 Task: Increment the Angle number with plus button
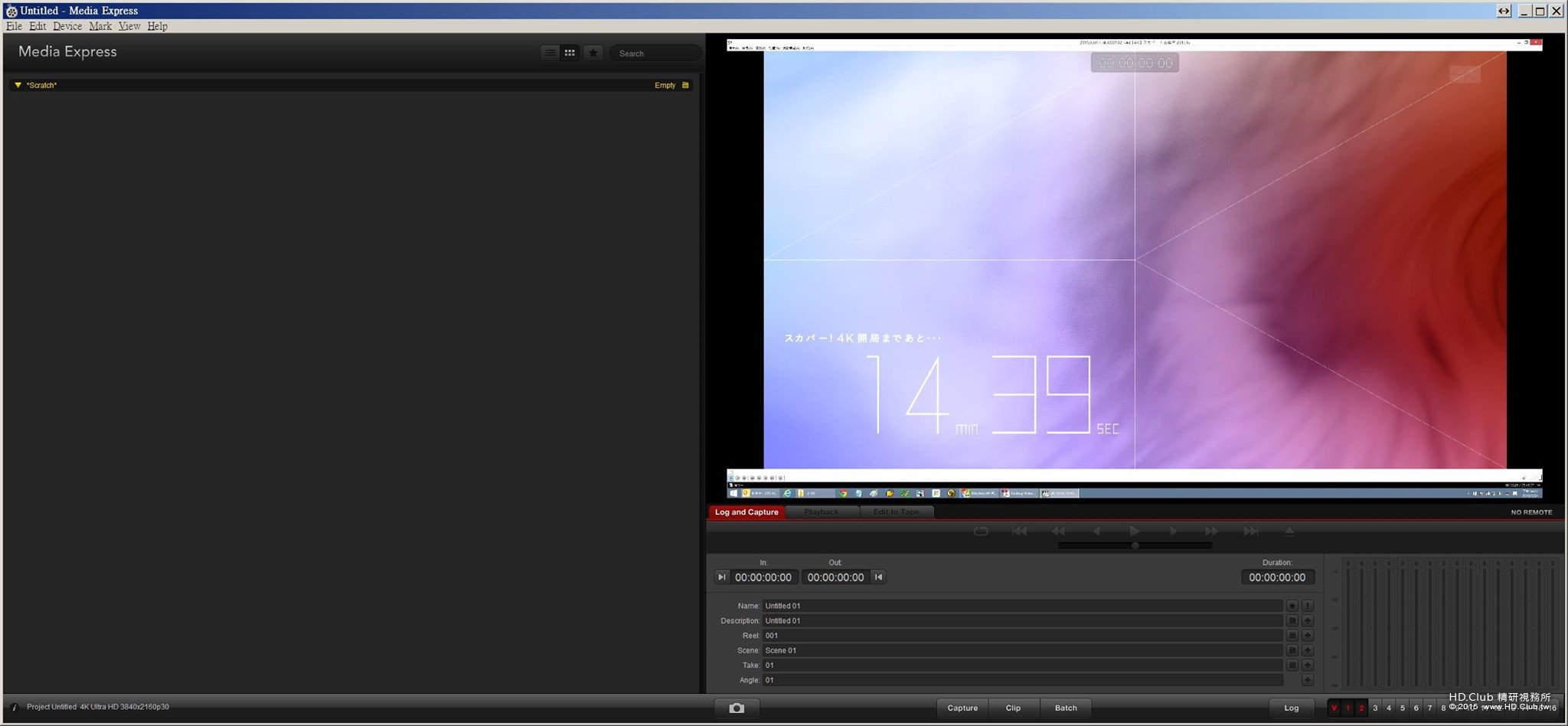click(x=1308, y=680)
